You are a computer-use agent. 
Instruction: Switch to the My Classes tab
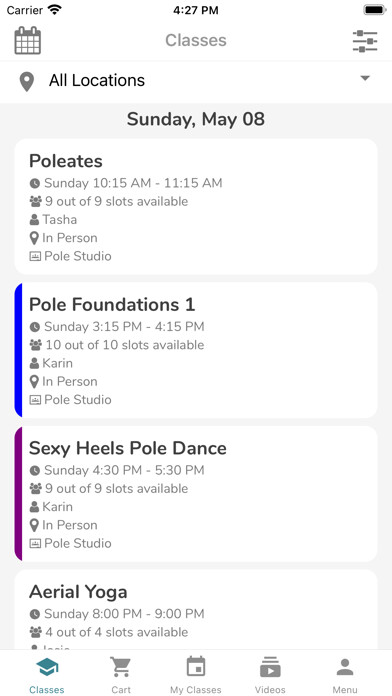[196, 674]
